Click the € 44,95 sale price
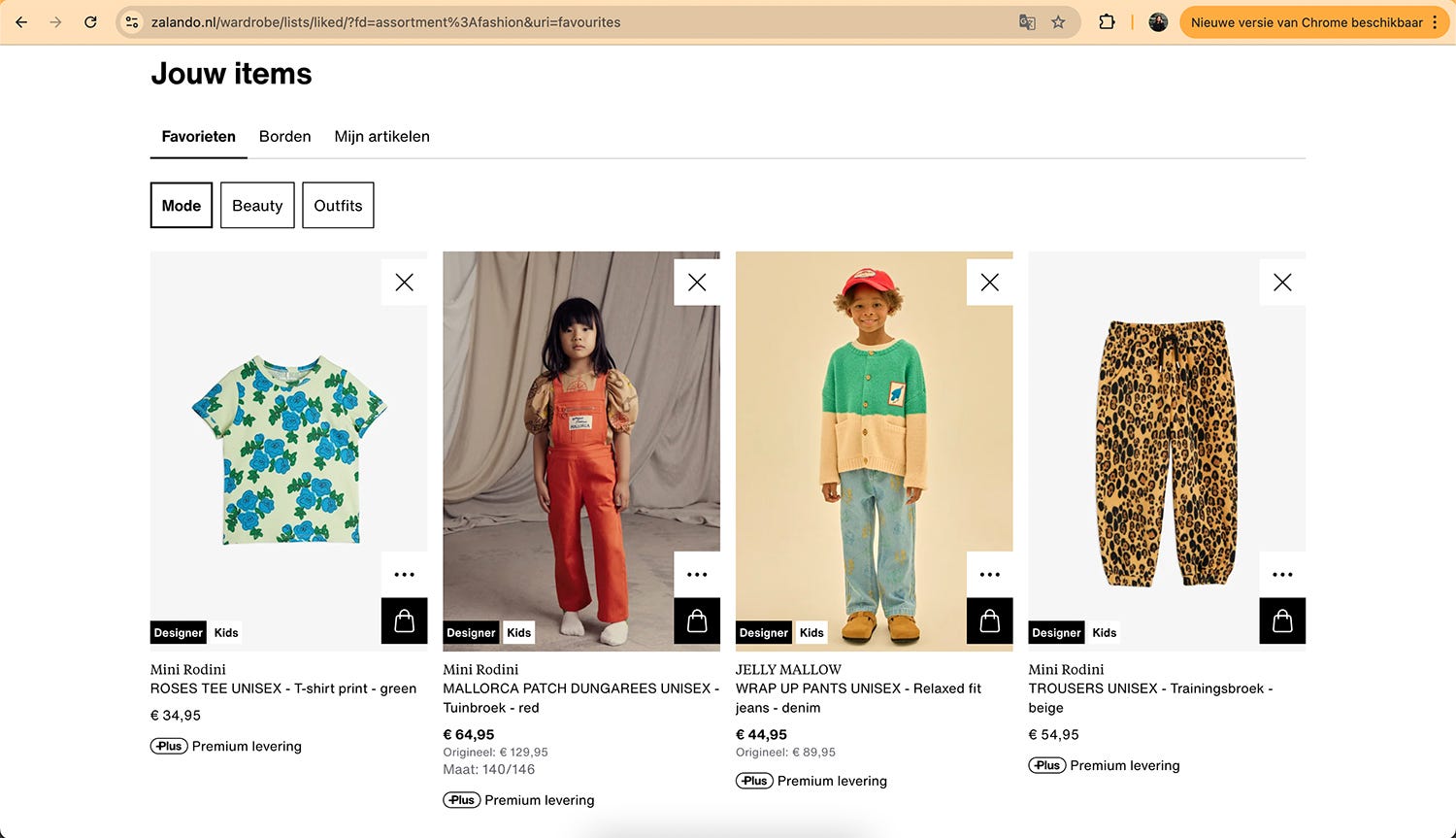1456x838 pixels. pyautogui.click(x=761, y=735)
